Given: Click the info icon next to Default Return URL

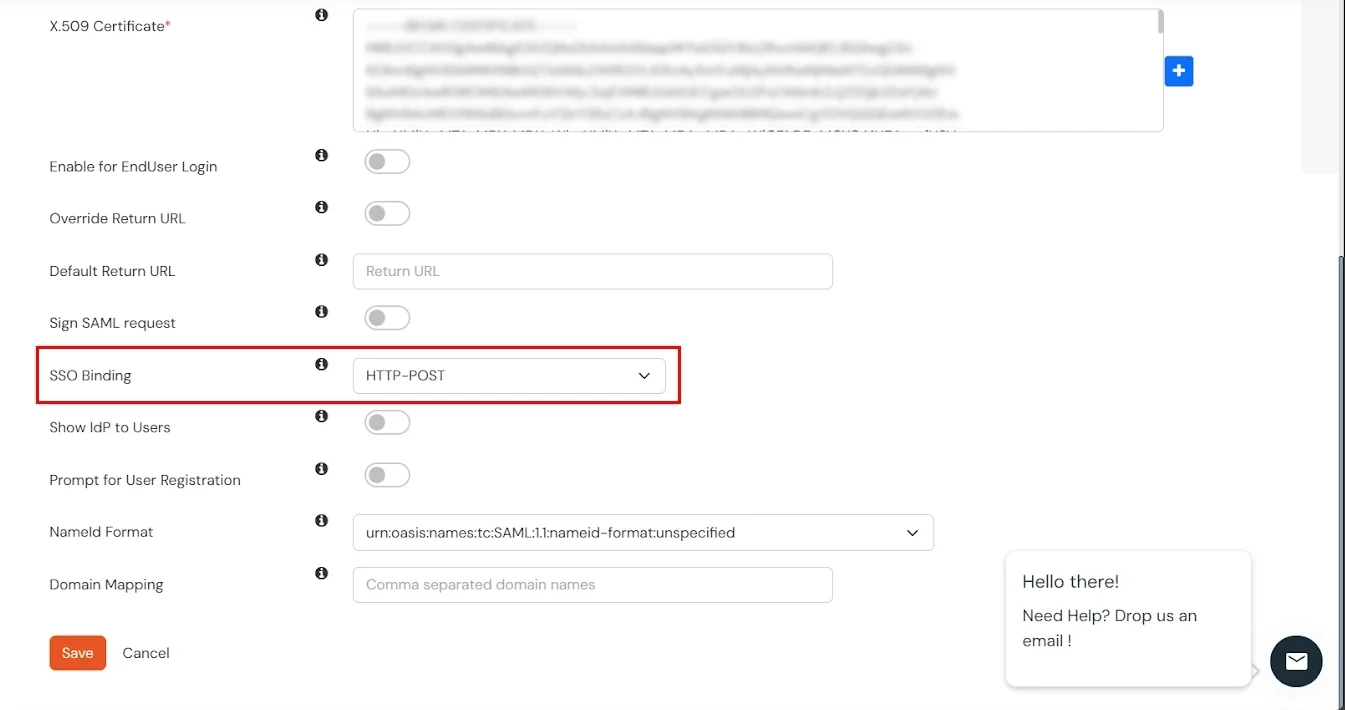Looking at the screenshot, I should coord(321,259).
